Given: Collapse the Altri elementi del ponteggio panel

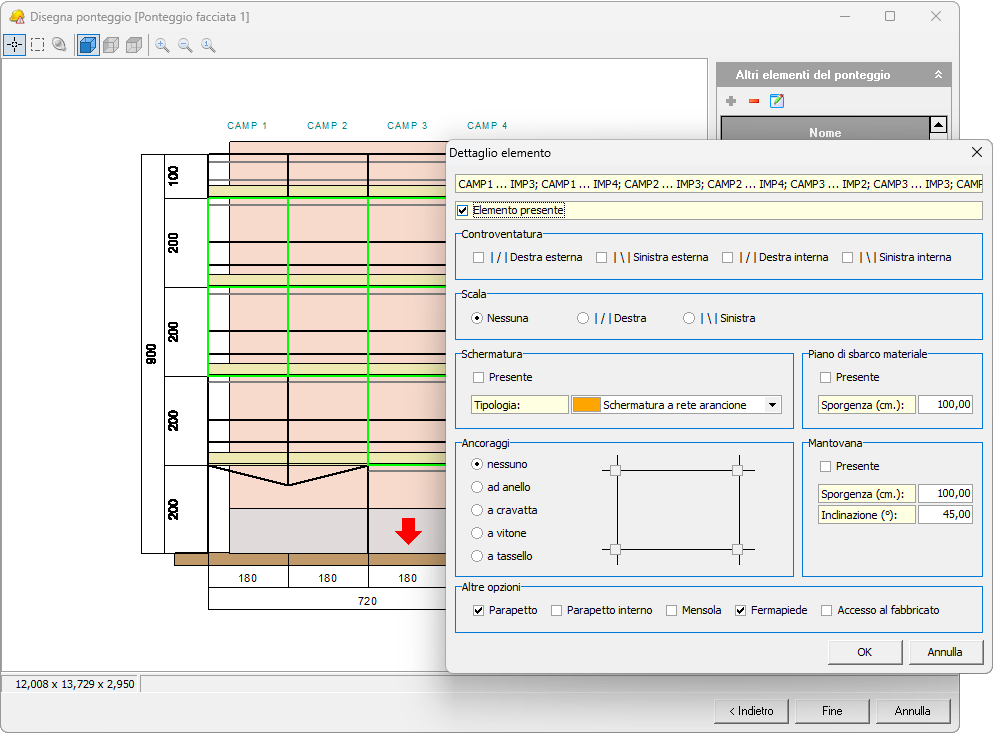Looking at the screenshot, I should click(x=938, y=75).
